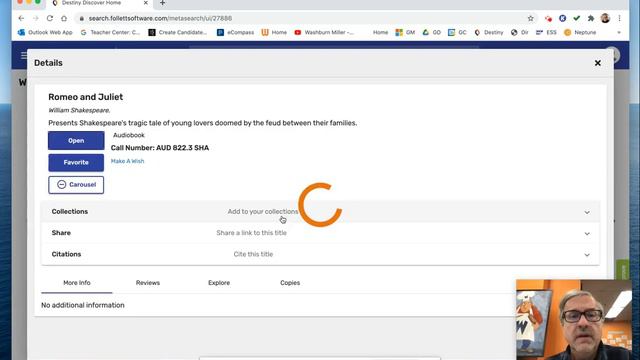
Task: Show more bookmarks overflow arrow
Action: (619, 32)
